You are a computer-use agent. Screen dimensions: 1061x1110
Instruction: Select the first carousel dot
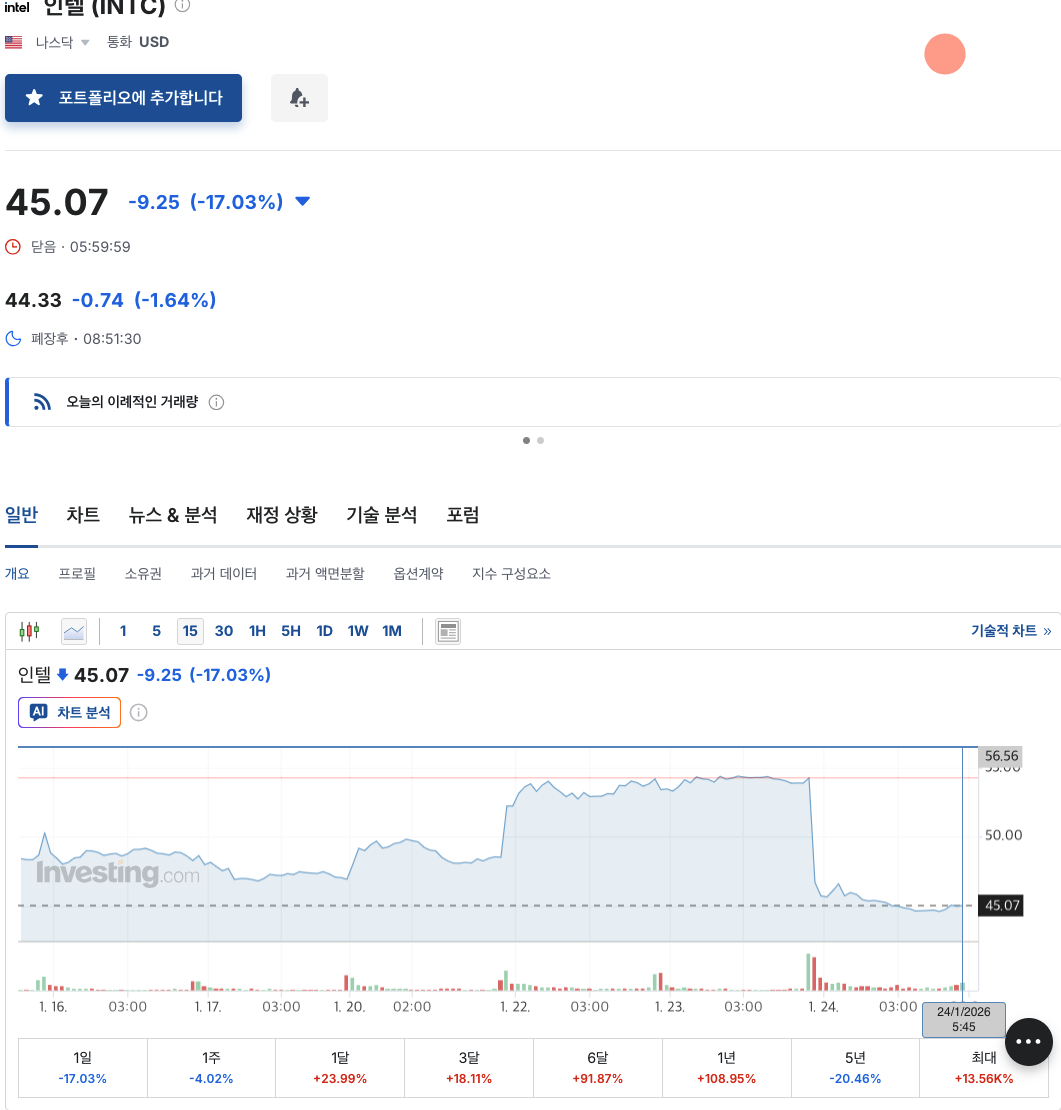click(526, 440)
